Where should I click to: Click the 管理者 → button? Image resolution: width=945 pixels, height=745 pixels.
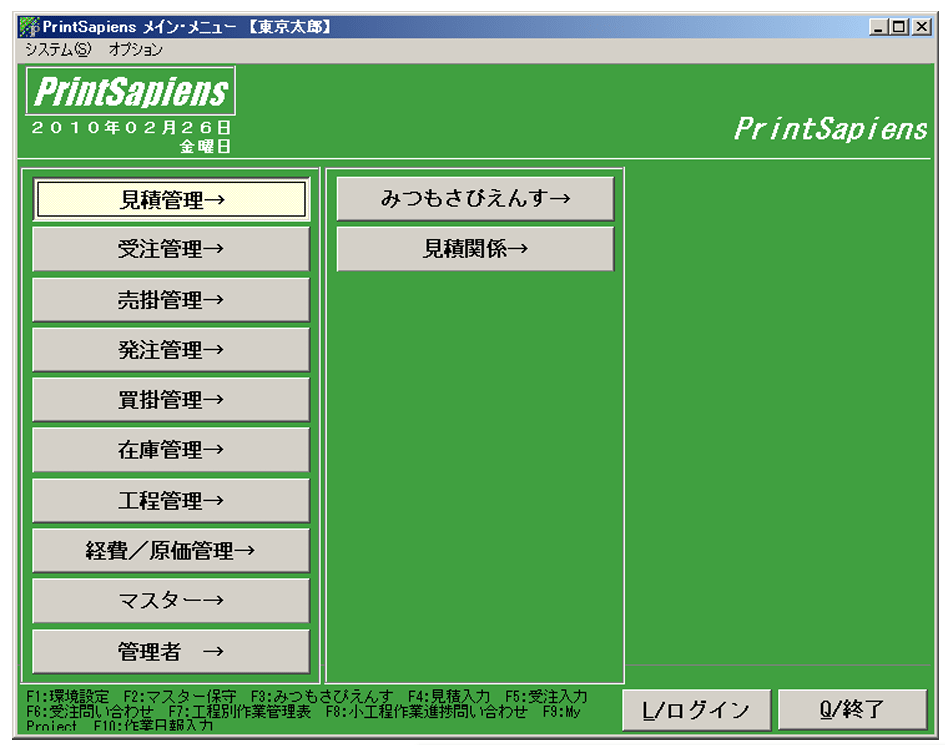tap(171, 651)
